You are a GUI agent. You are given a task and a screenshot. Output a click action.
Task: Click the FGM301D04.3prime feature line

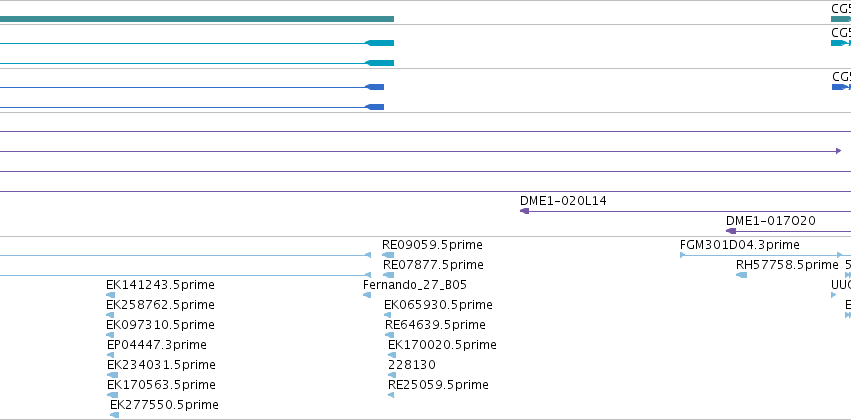click(x=761, y=255)
